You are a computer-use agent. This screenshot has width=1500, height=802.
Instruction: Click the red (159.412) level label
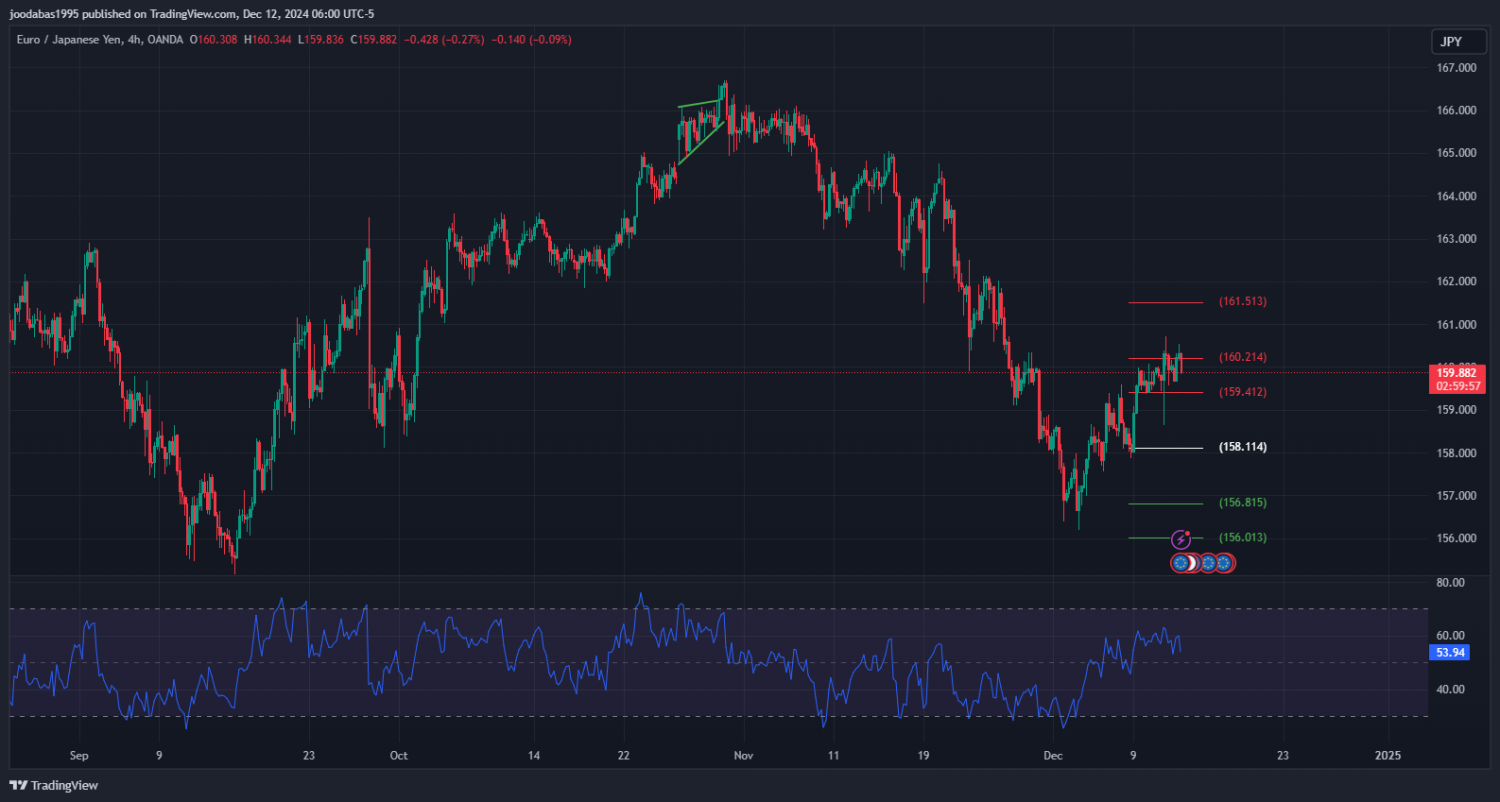click(x=1243, y=392)
